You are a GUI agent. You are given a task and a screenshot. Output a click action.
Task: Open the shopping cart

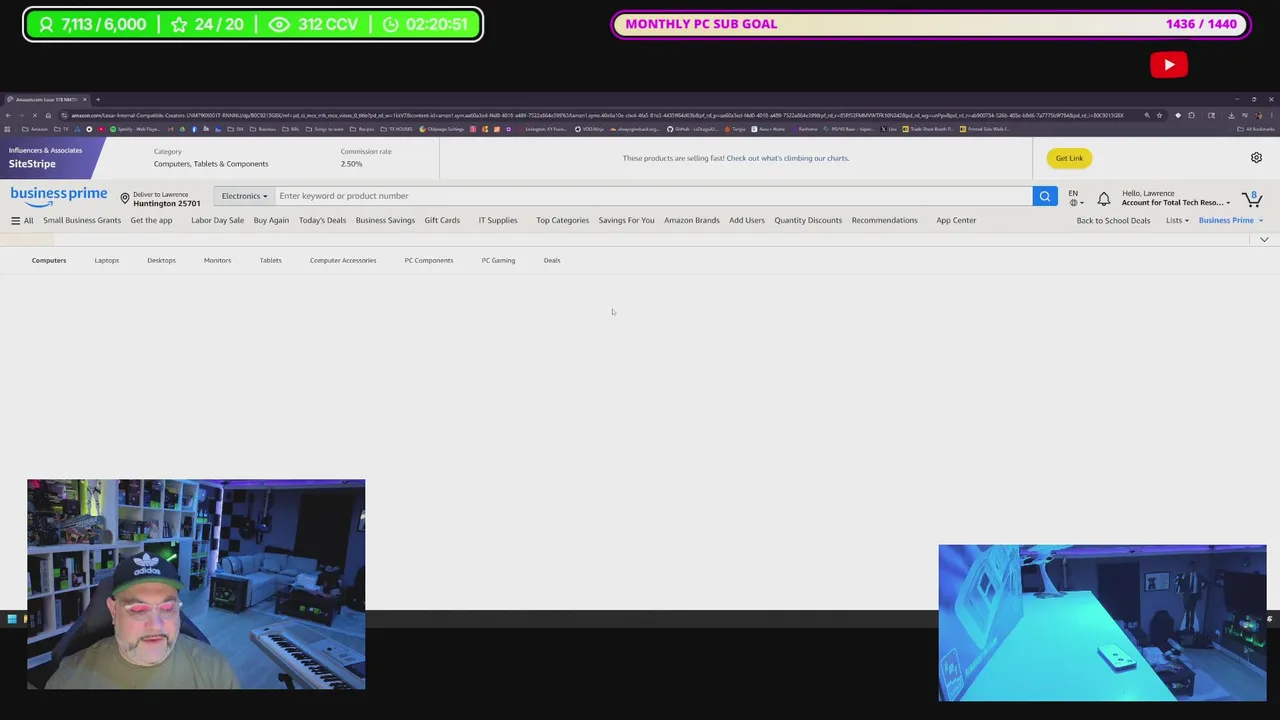1252,198
